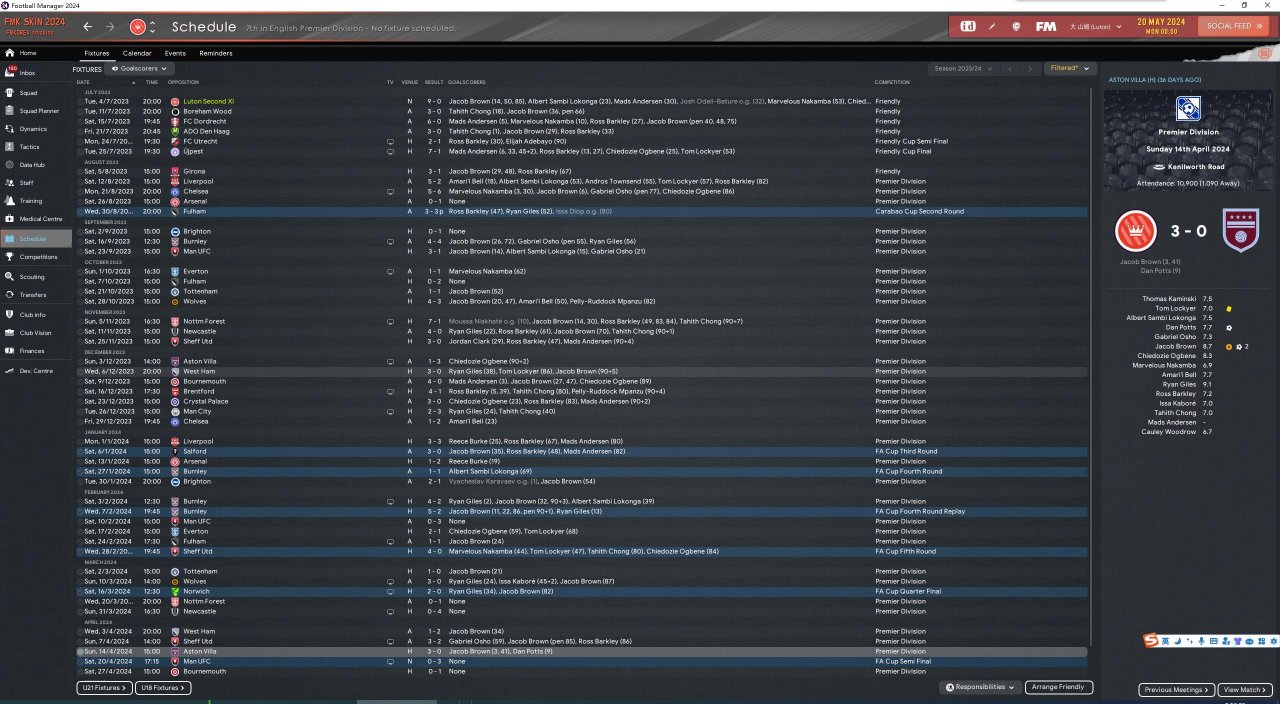
Task: Click the COMPETITION column header
Action: (892, 82)
